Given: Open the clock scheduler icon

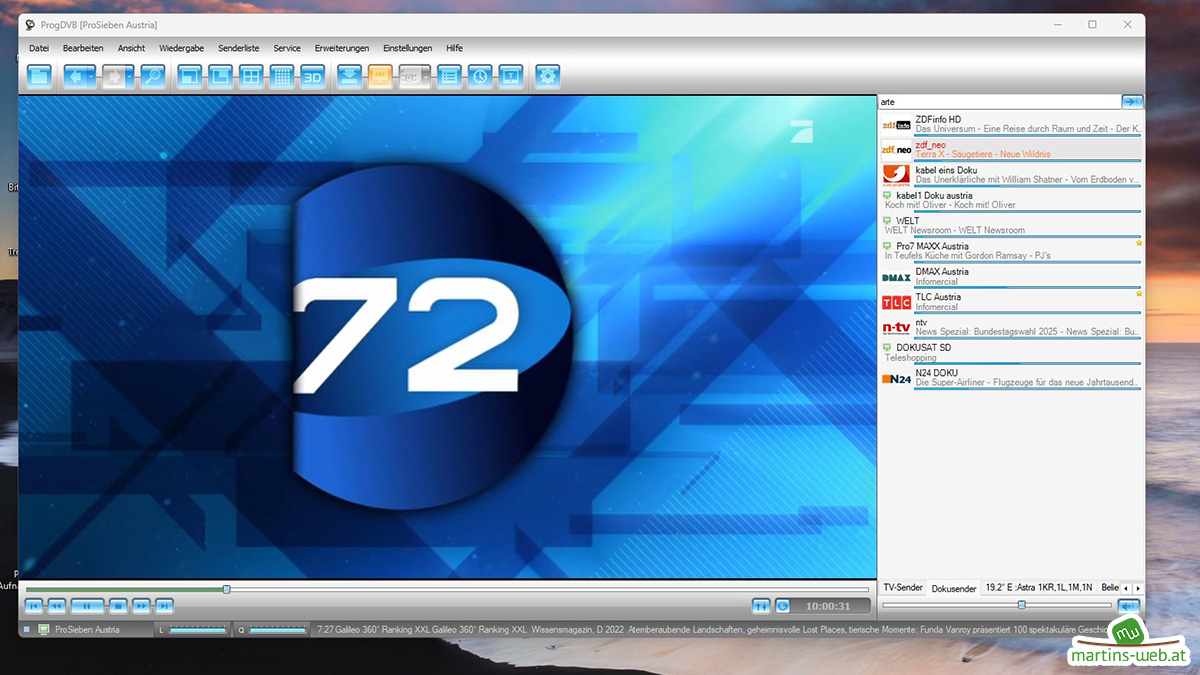Looking at the screenshot, I should point(480,76).
